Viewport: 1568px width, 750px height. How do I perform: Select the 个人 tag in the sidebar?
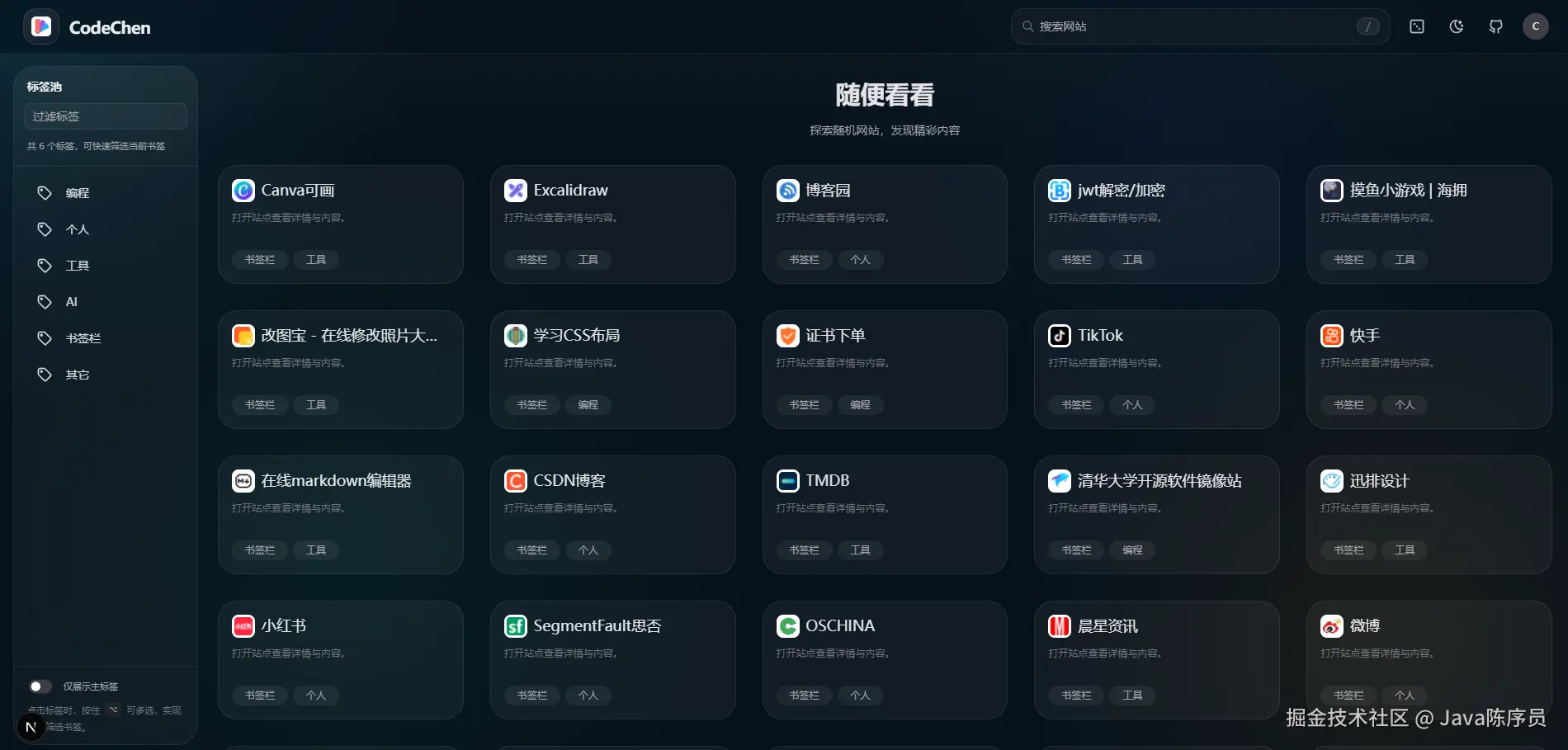click(x=106, y=229)
